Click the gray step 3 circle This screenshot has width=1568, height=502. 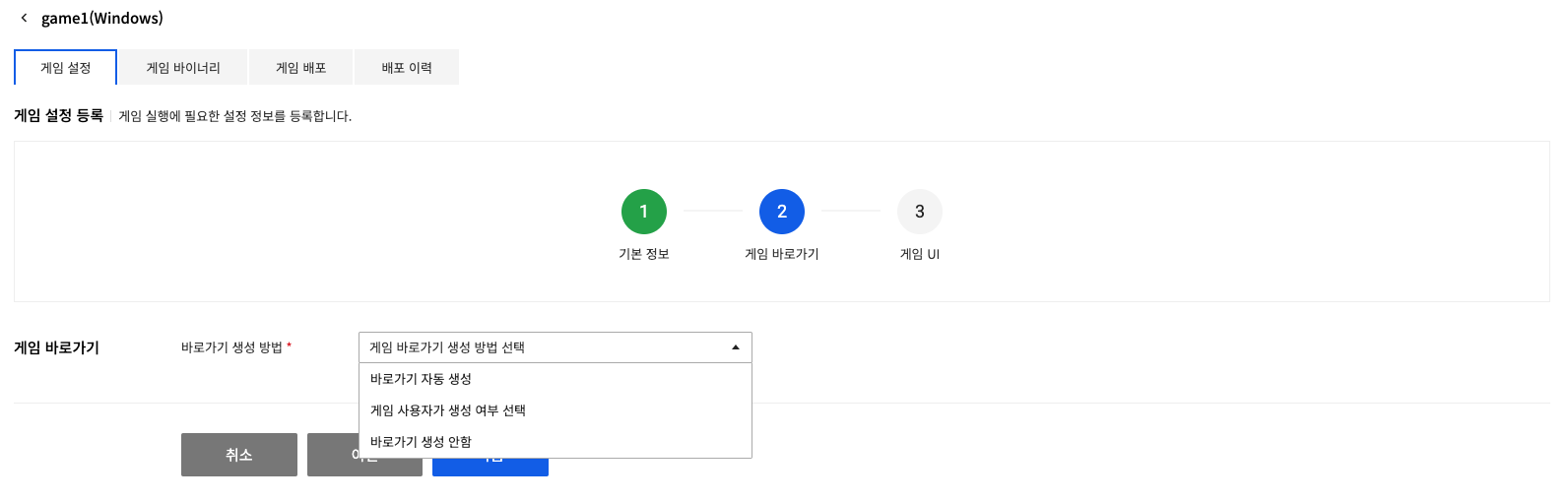coord(920,212)
